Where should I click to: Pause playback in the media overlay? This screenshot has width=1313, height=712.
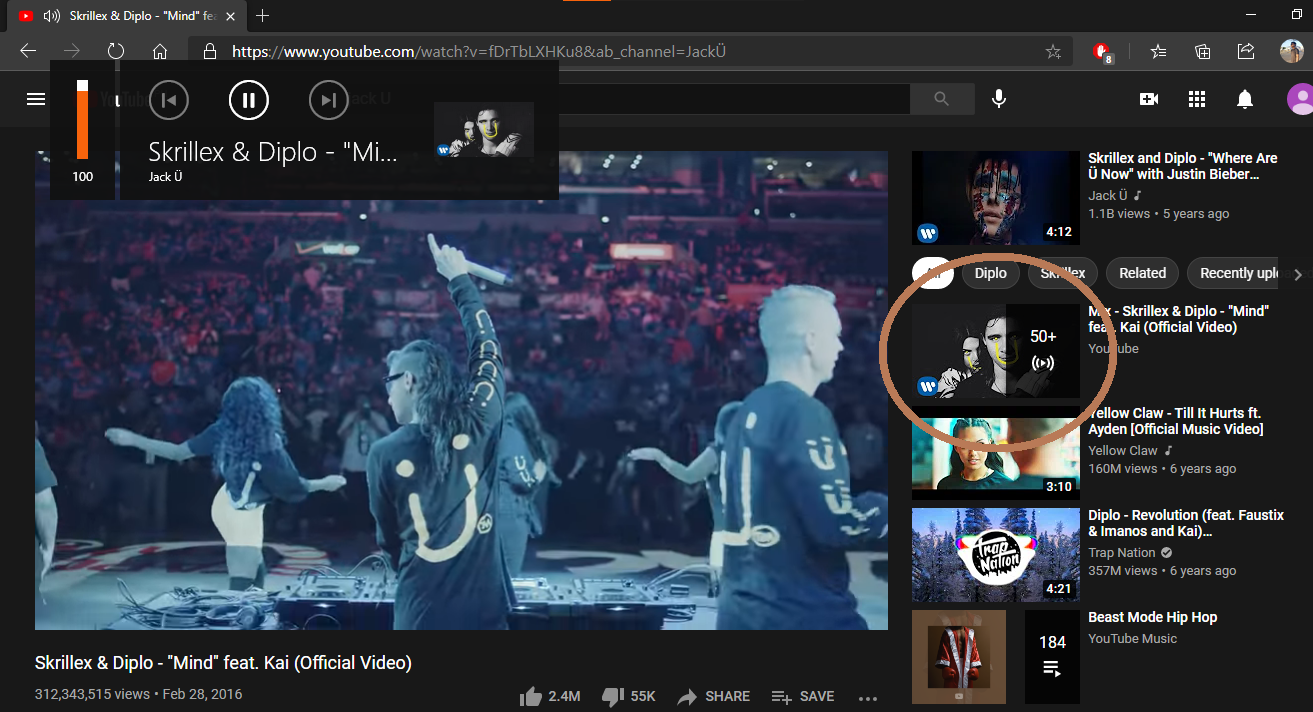pyautogui.click(x=249, y=99)
